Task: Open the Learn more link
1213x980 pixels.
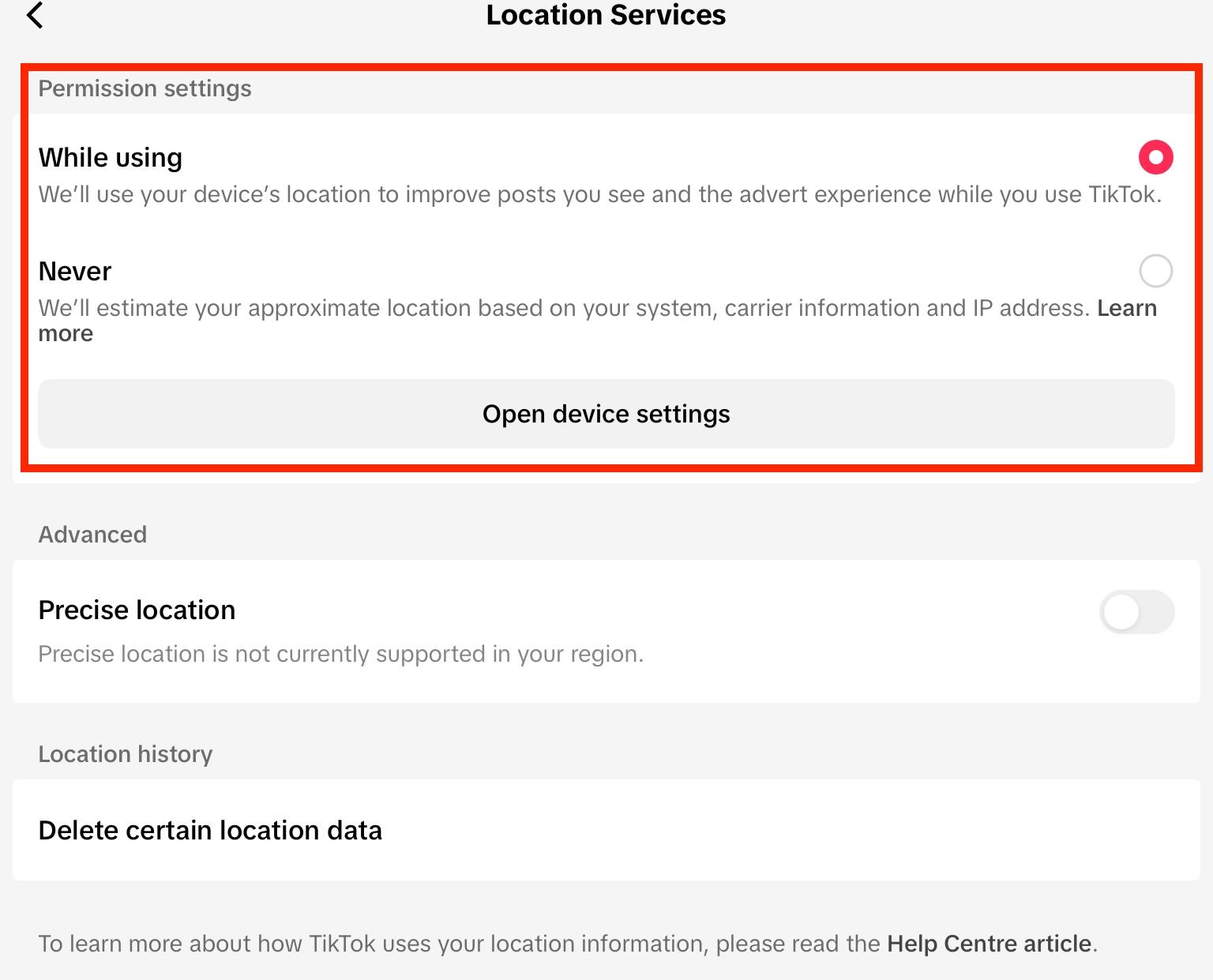Action: (1126, 308)
